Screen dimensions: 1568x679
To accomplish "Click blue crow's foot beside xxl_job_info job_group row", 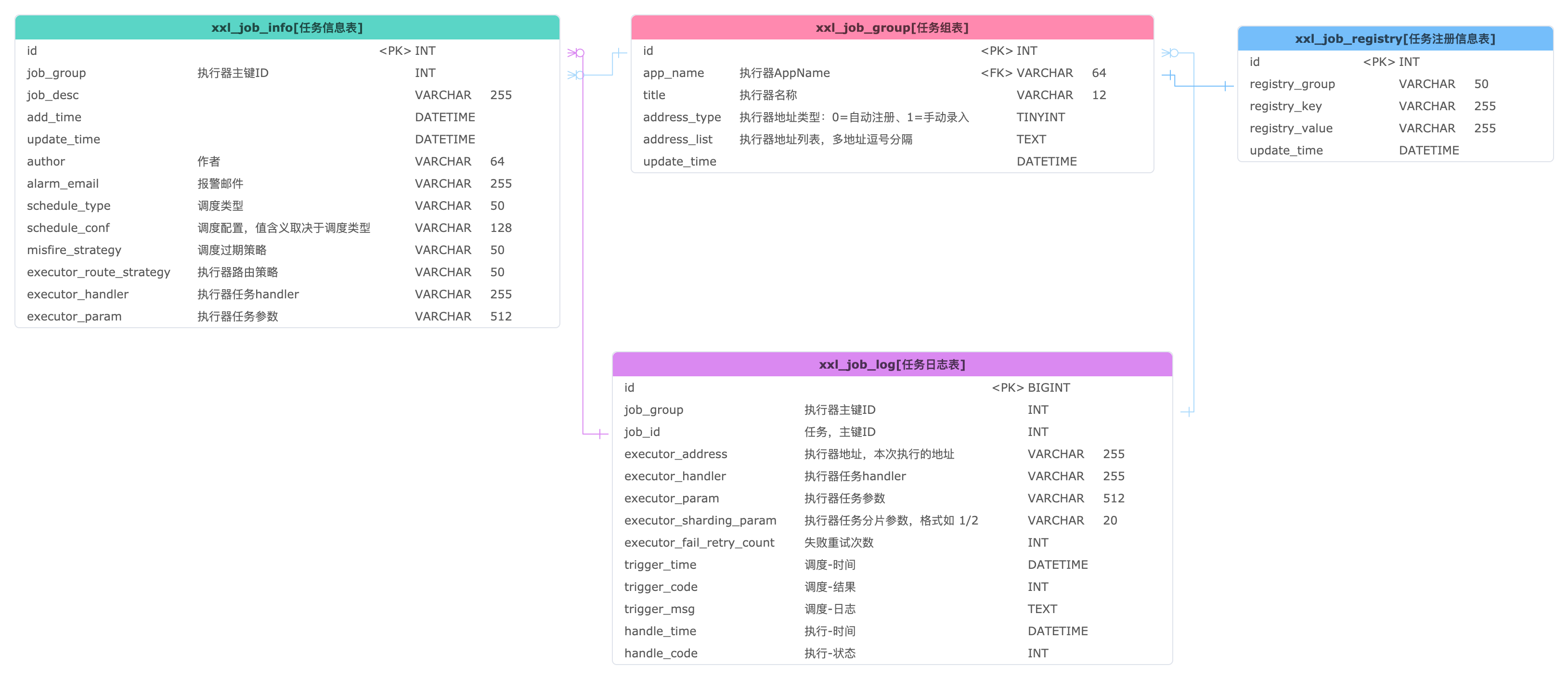I will click(x=575, y=75).
